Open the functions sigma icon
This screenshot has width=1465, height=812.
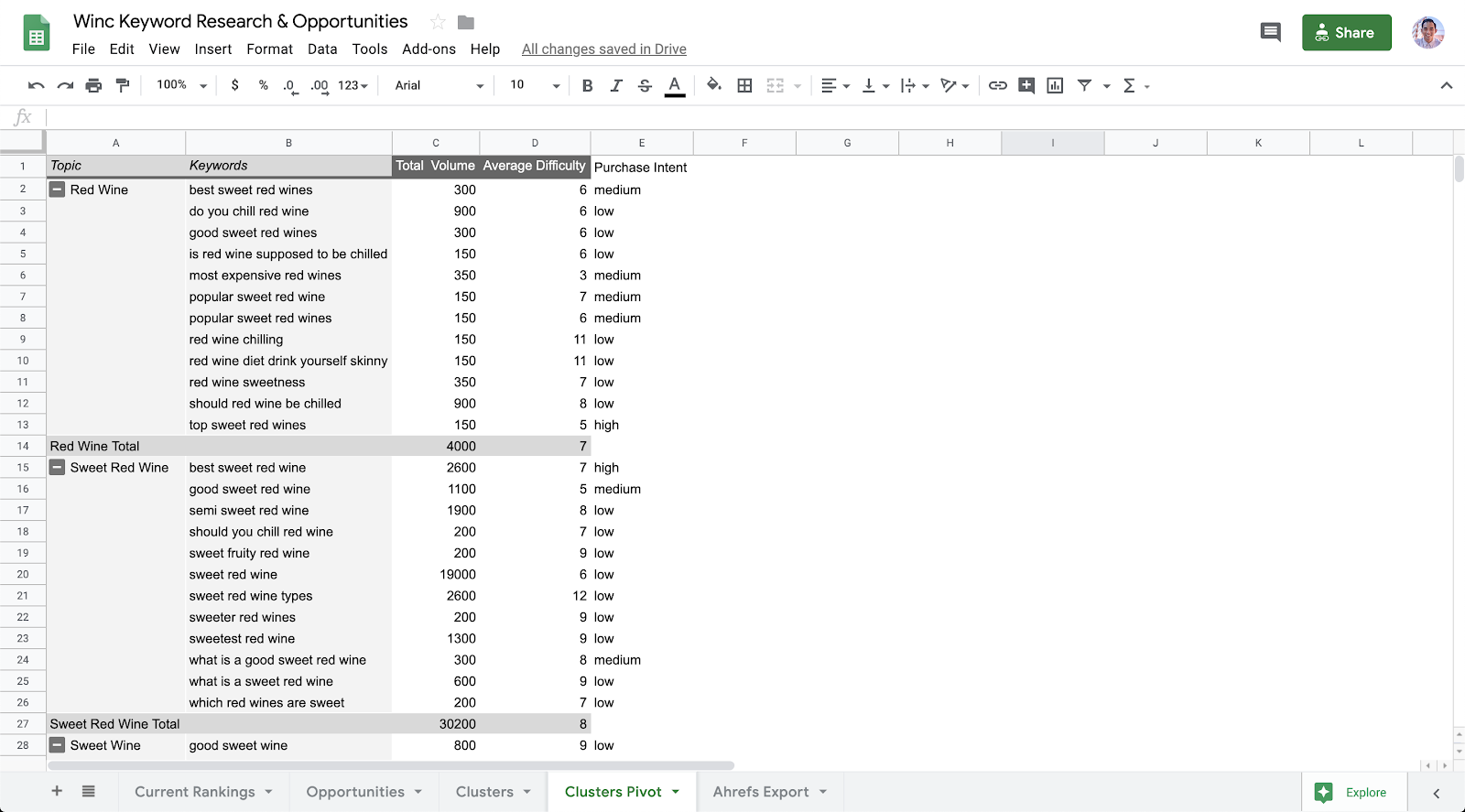coord(1129,85)
